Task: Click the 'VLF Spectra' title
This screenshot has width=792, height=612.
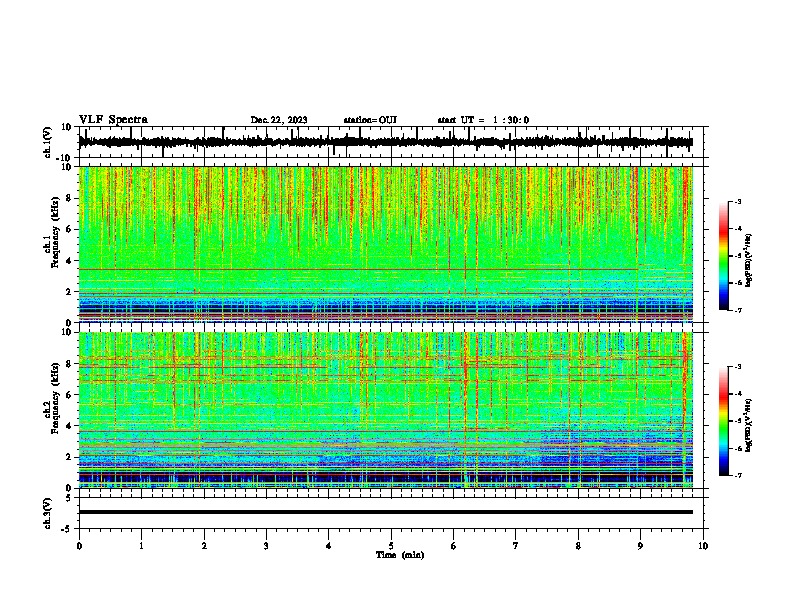Action: coord(113,120)
